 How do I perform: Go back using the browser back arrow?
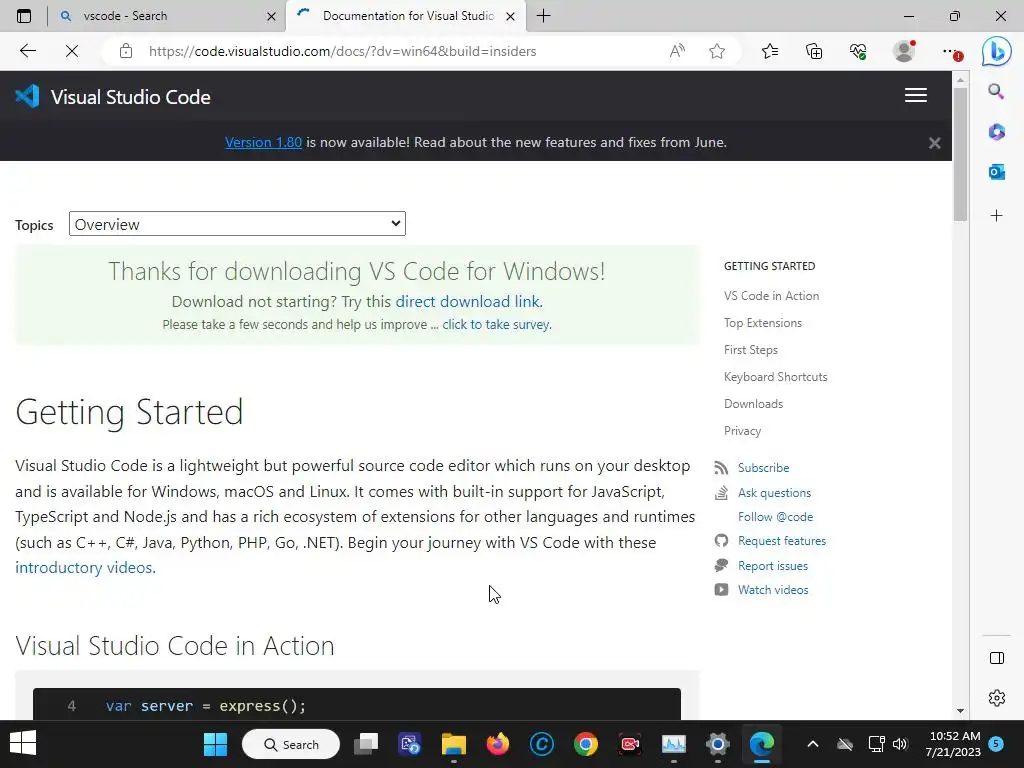pos(27,51)
